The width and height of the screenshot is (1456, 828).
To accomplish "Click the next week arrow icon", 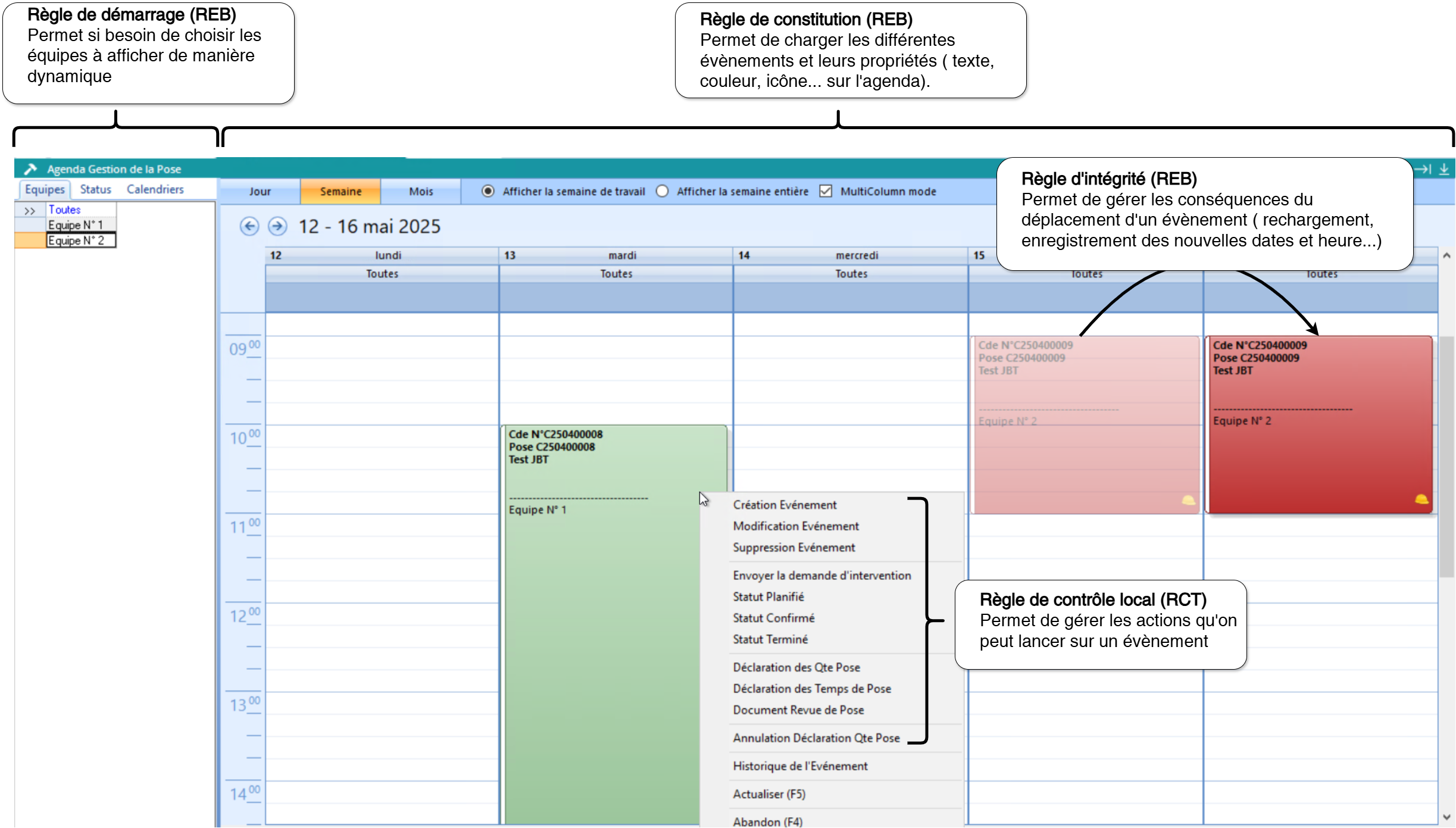I will coord(277,227).
